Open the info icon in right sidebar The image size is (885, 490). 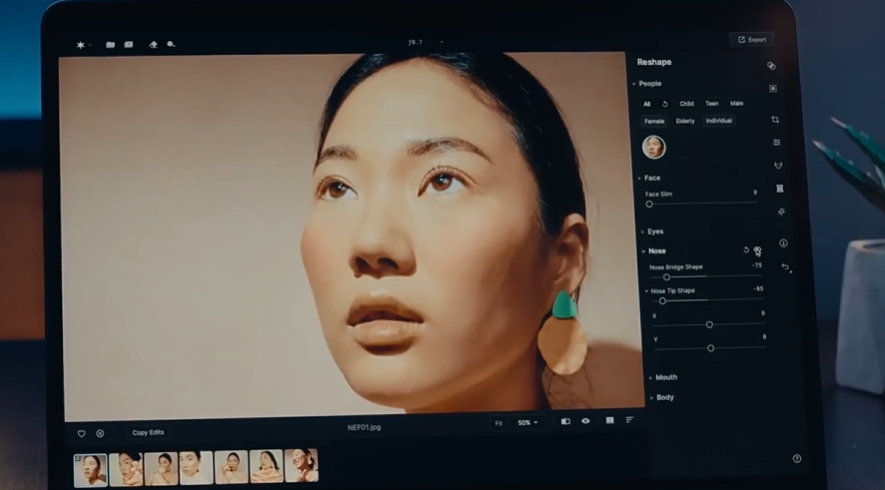point(783,243)
